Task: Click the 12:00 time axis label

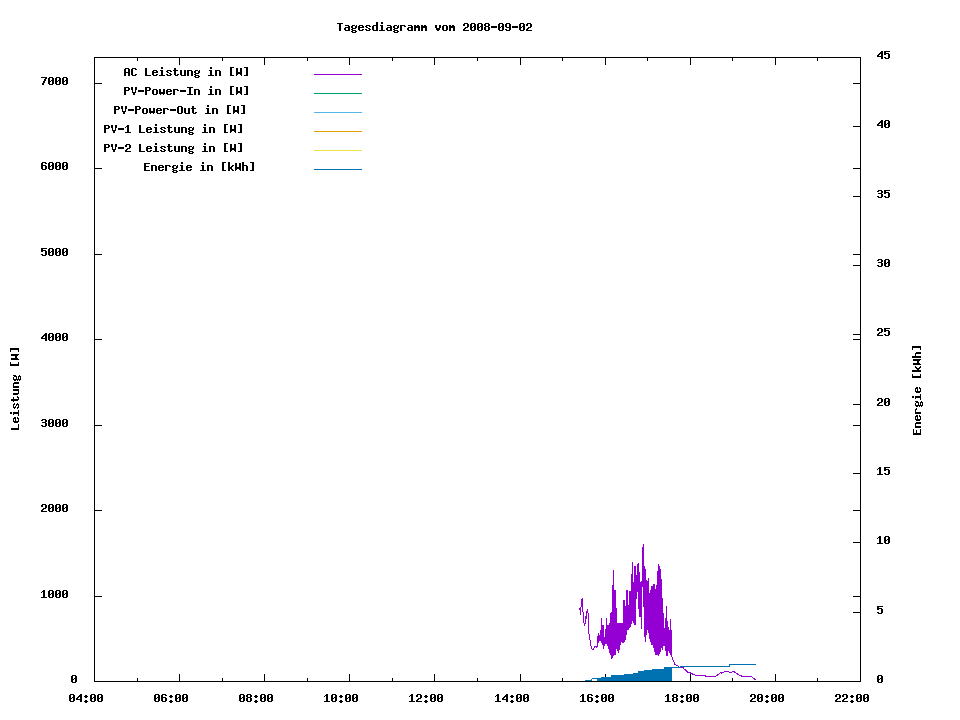Action: coord(426,698)
